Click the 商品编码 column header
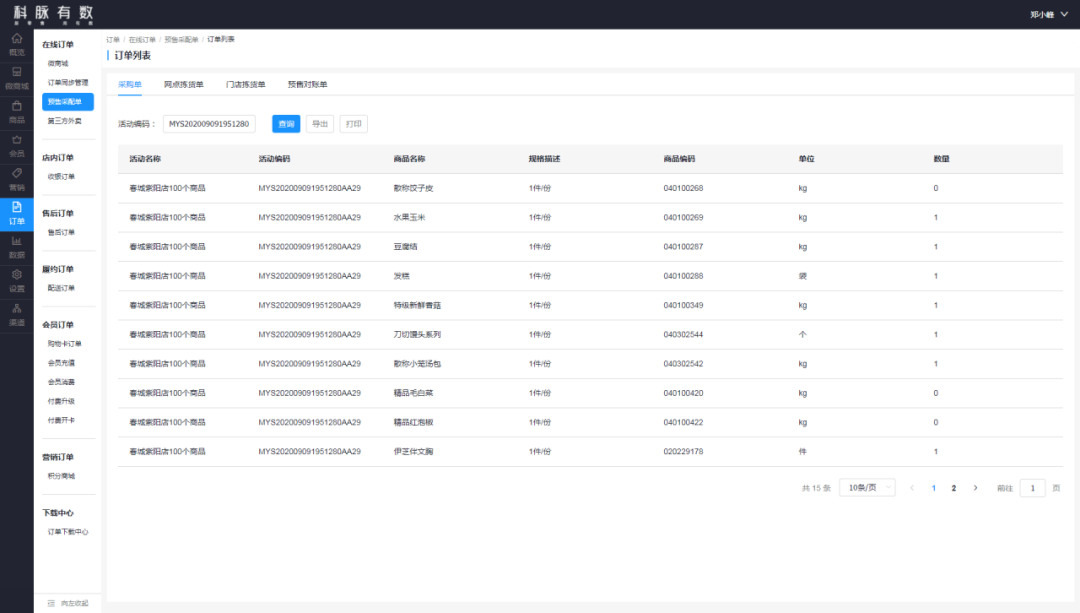The height and width of the screenshot is (613, 1080). (679, 159)
